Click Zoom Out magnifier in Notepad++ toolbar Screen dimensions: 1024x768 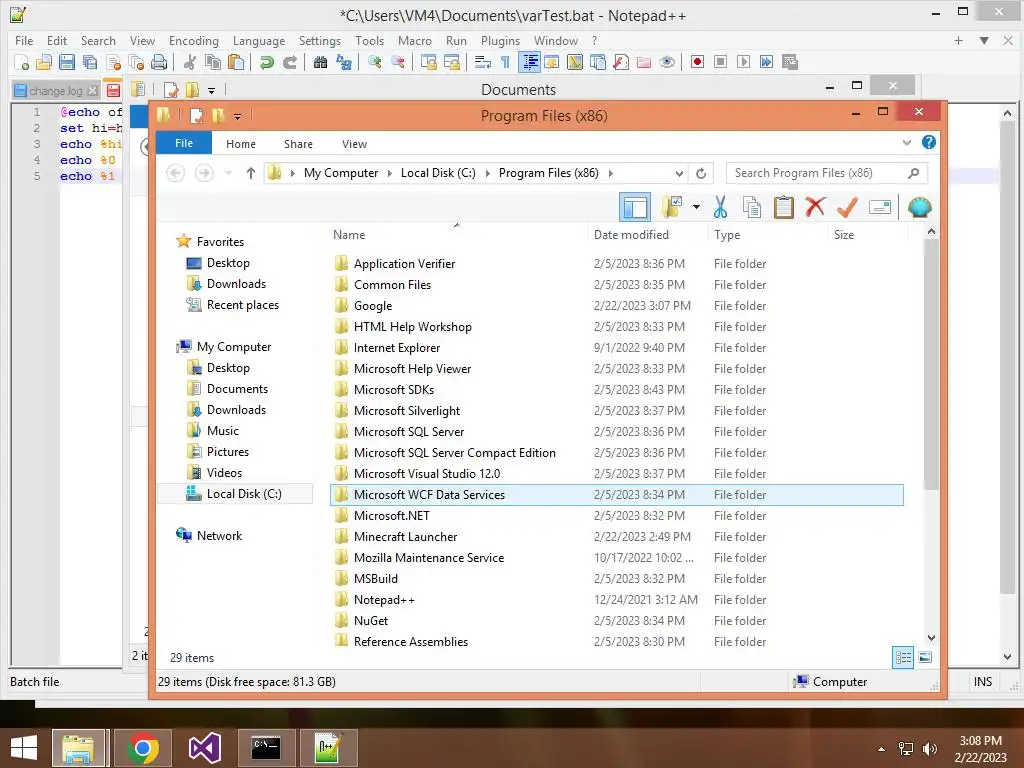tap(398, 62)
